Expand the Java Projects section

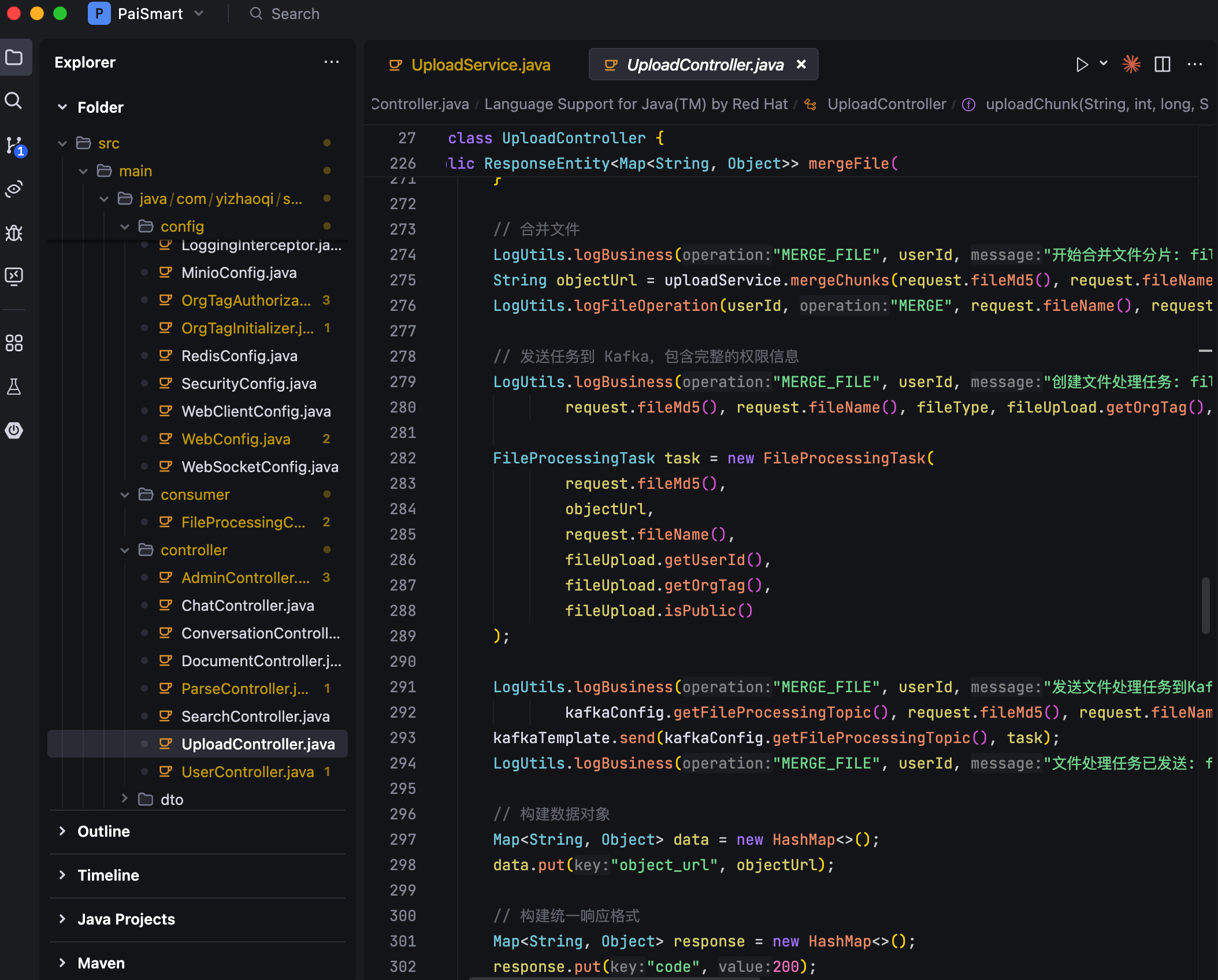126,919
